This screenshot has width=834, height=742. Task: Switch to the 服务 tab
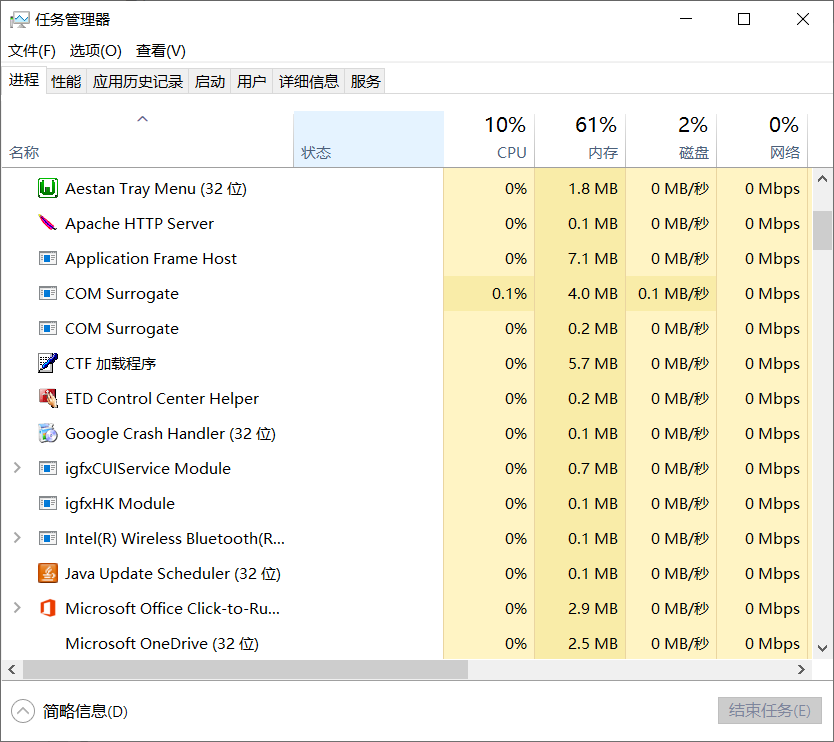pyautogui.click(x=365, y=81)
